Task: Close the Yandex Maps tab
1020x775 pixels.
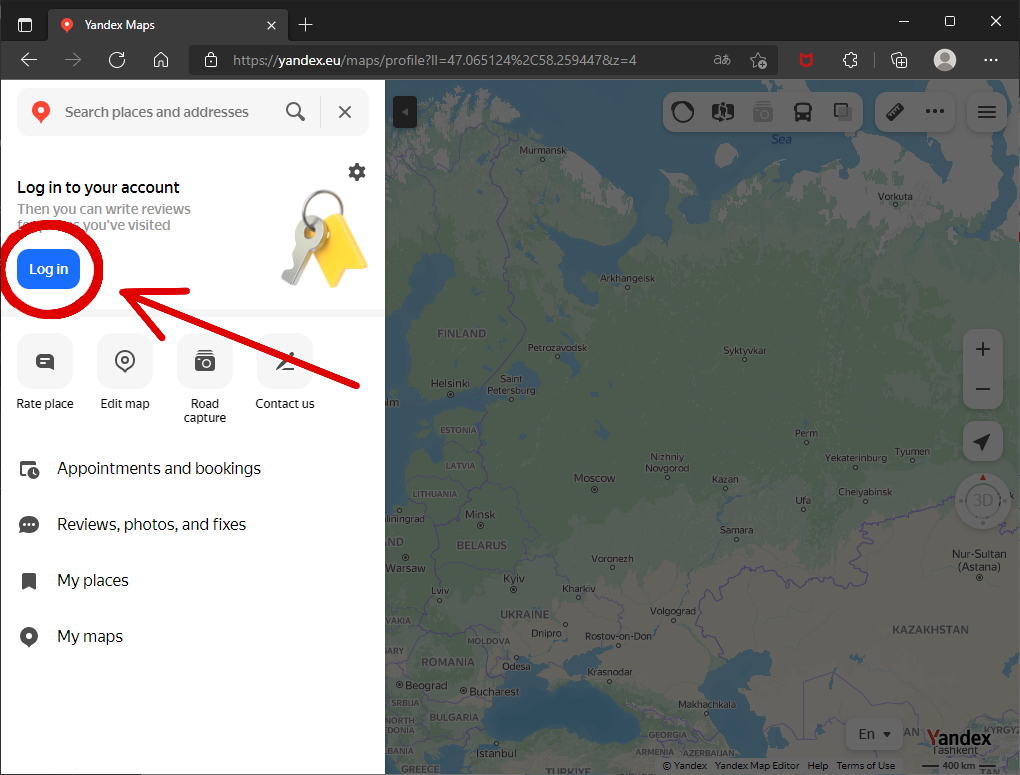Action: (x=271, y=25)
